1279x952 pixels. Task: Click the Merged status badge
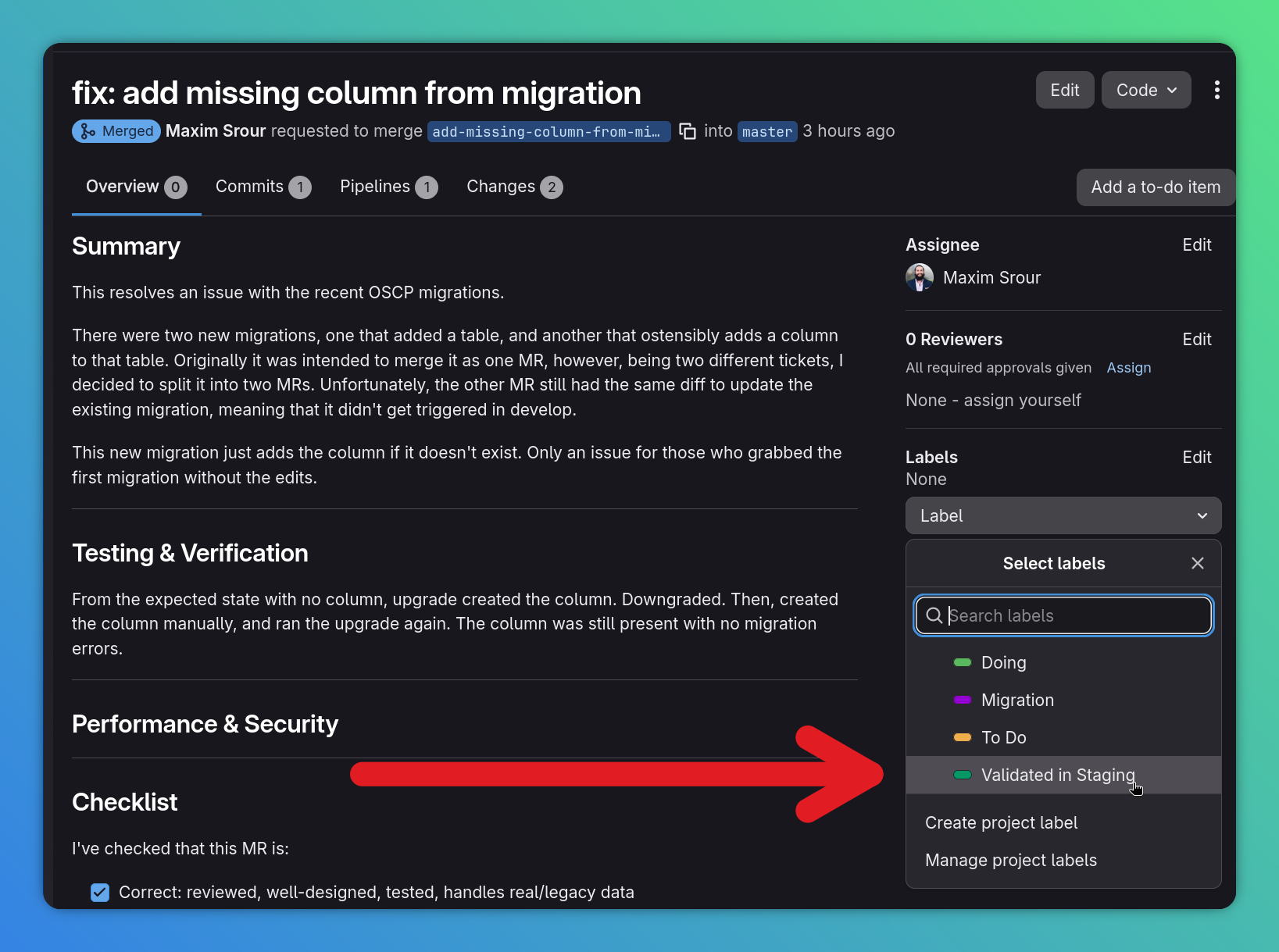[x=116, y=131]
